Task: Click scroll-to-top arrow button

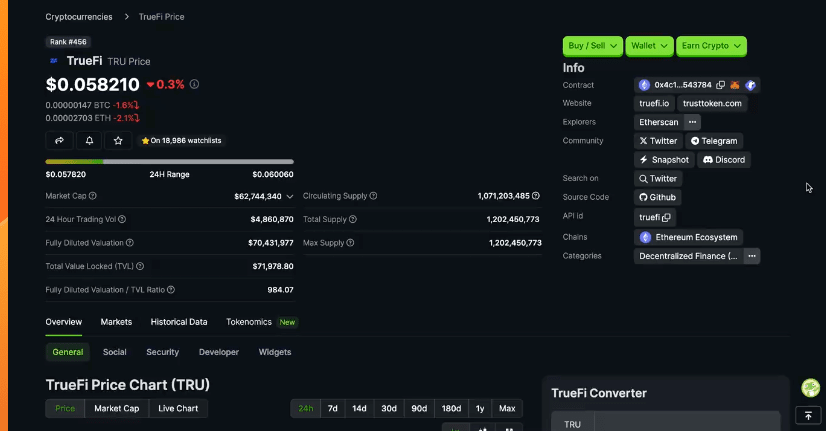Action: [808, 416]
